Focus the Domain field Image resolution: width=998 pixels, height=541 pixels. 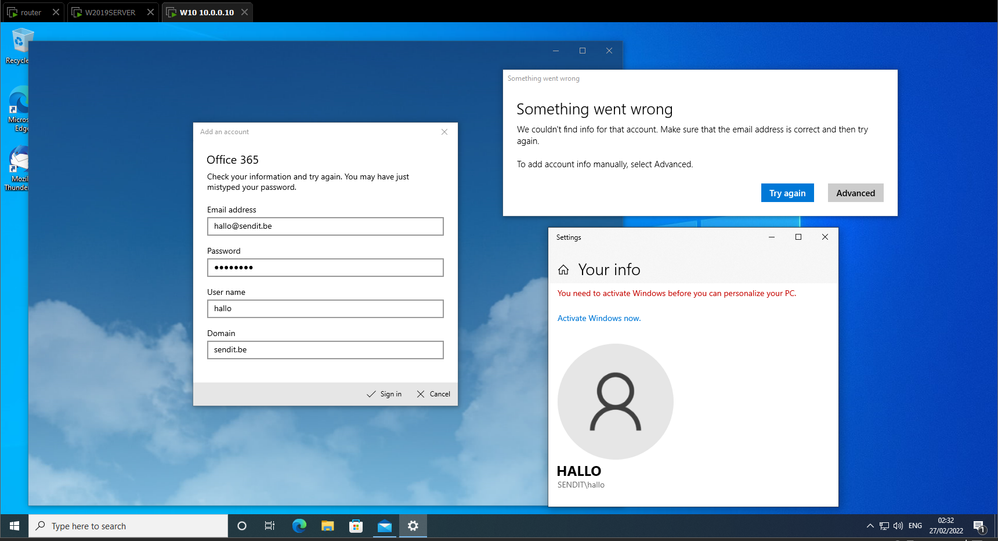(x=325, y=349)
